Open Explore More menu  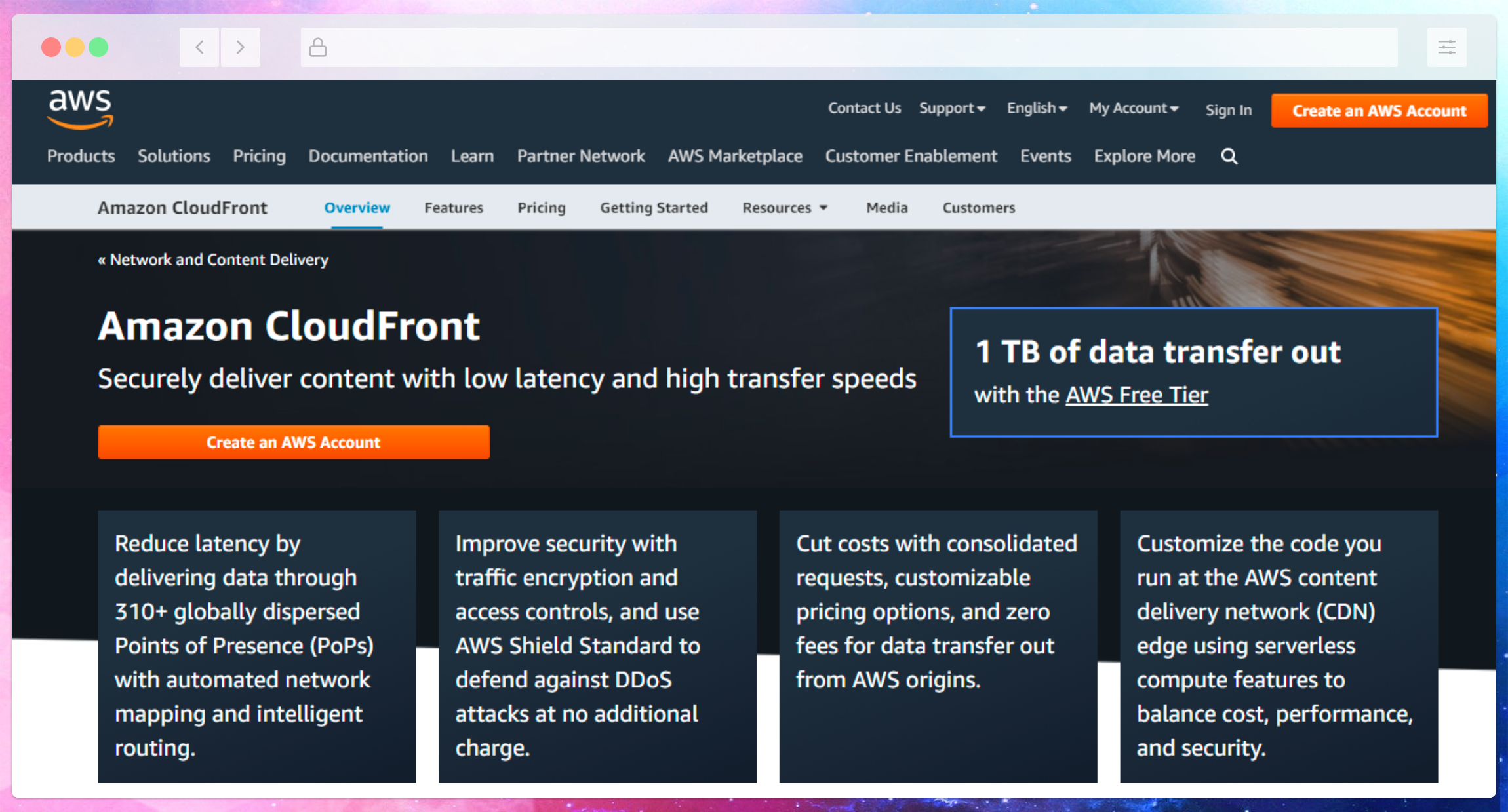coord(1144,156)
